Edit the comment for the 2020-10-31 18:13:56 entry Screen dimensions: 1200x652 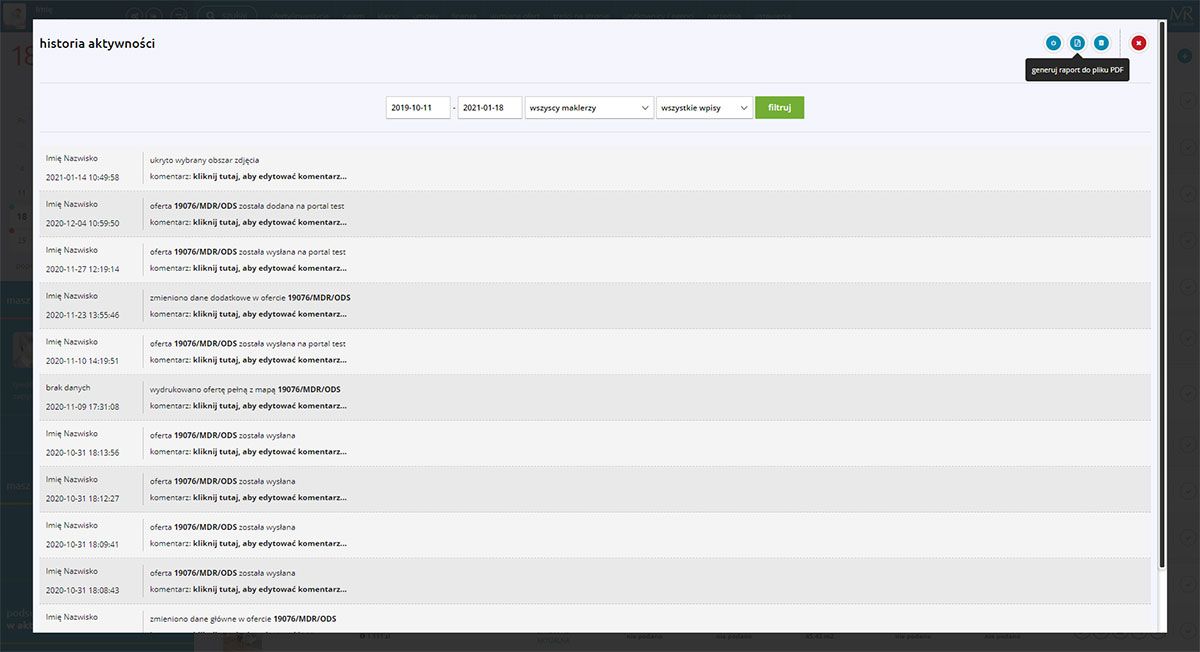coord(270,452)
